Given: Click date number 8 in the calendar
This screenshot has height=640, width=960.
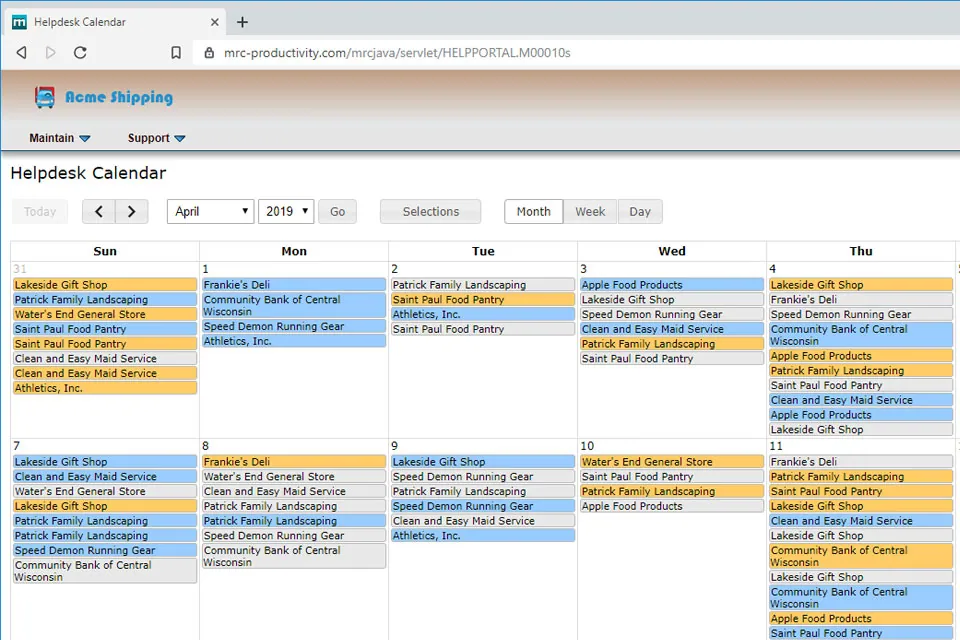Looking at the screenshot, I should coord(206,446).
